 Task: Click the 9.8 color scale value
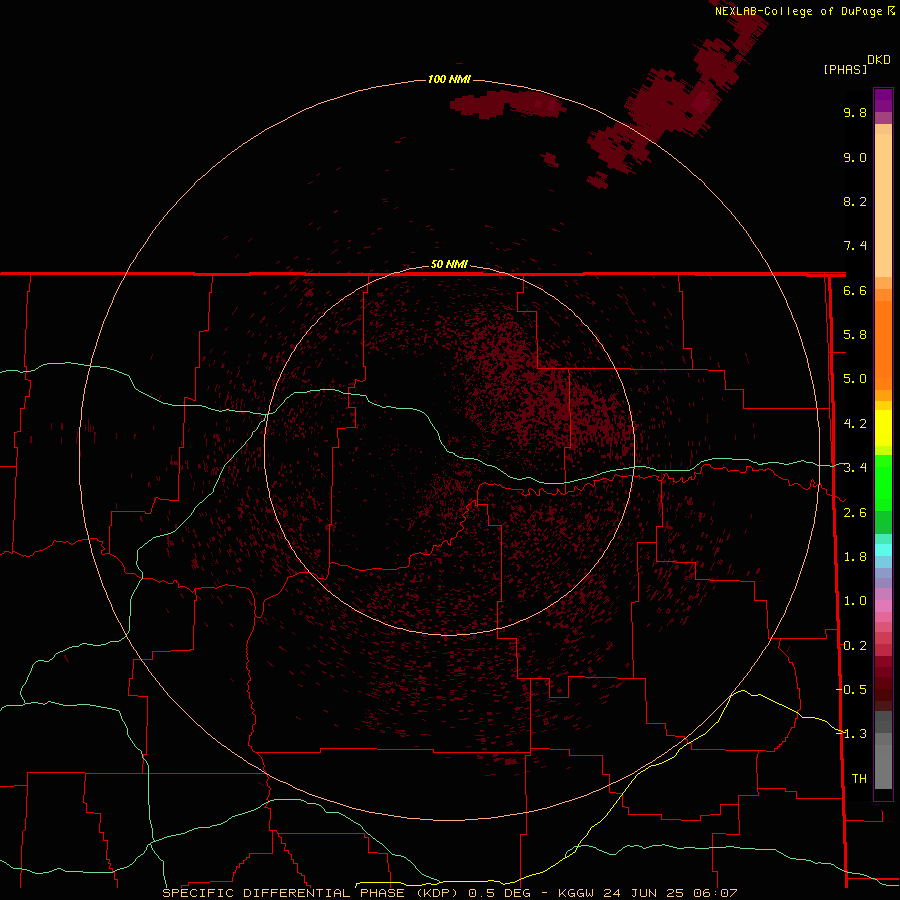[855, 112]
